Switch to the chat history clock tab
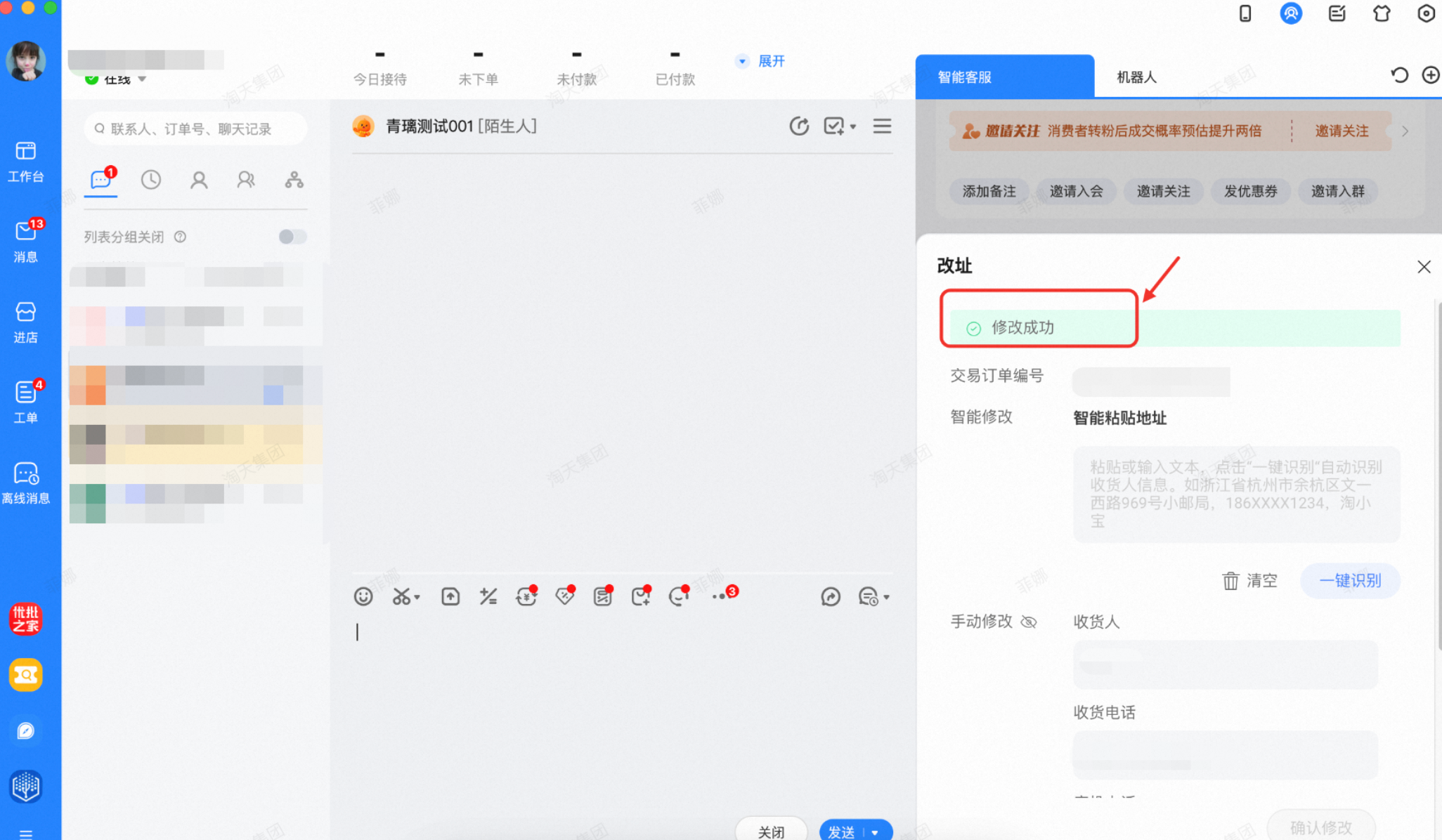This screenshot has height=840, width=1442. (x=151, y=180)
